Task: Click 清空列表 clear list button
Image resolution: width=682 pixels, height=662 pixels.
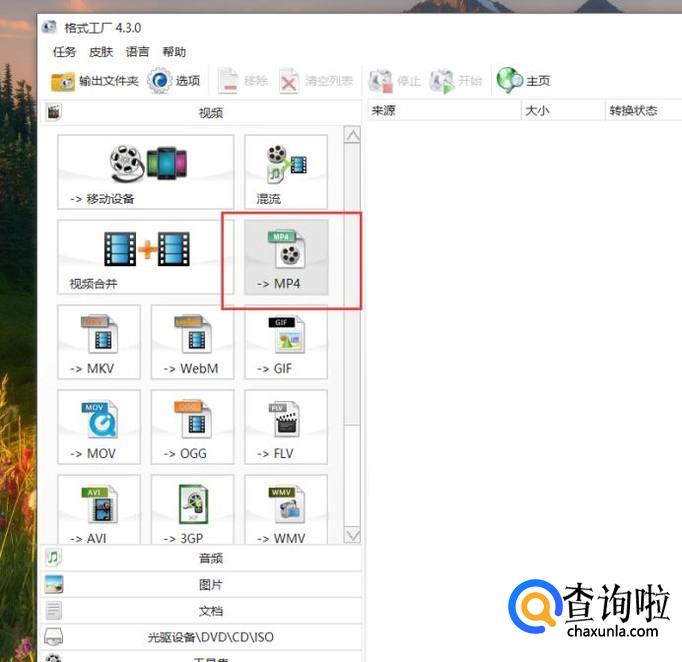Action: tap(316, 81)
